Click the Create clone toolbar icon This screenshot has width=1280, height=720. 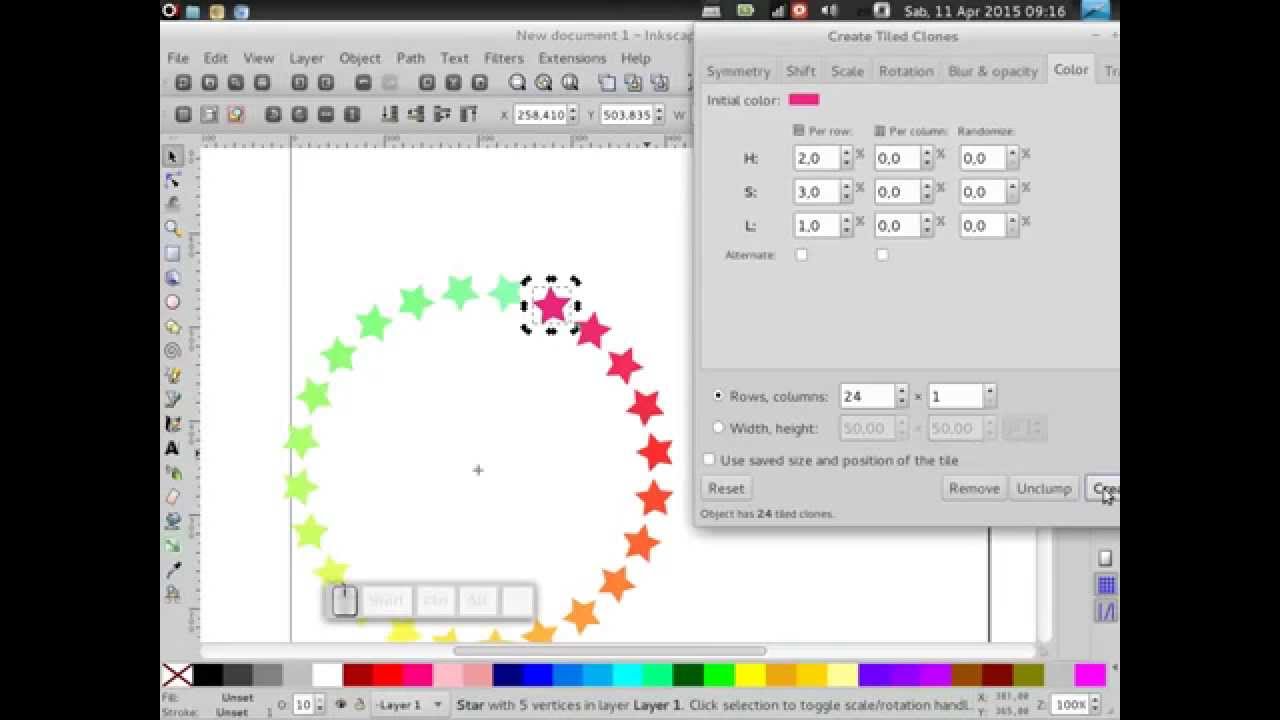[x=633, y=83]
